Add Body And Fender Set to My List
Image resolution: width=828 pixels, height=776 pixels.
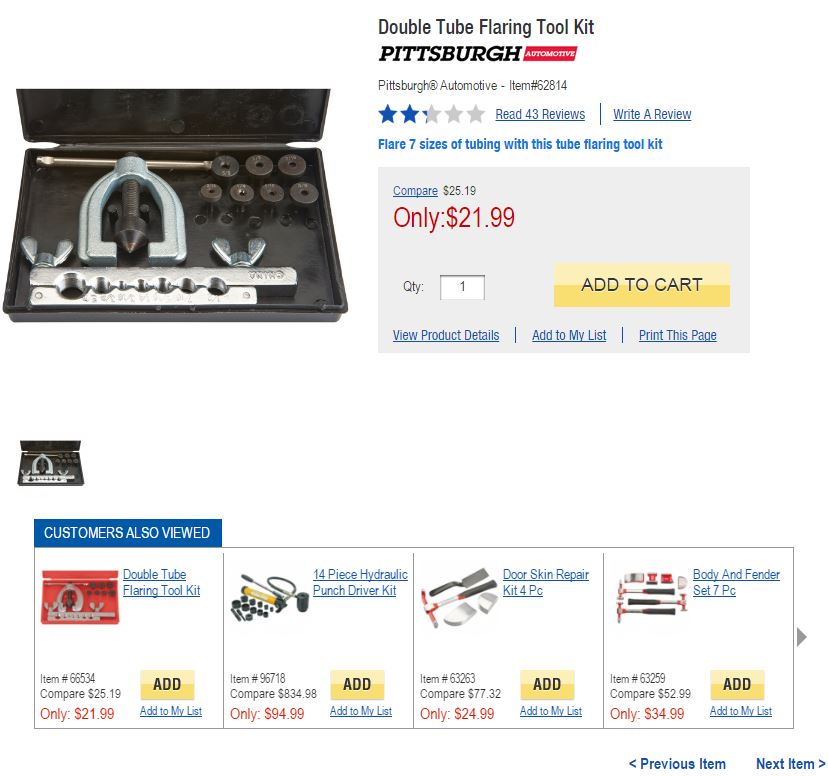point(740,712)
